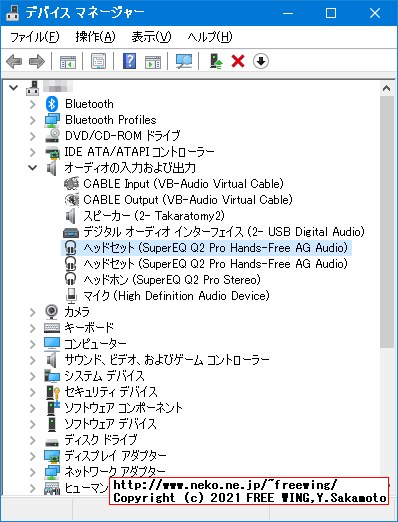Click the Forward arrow toolbar icon
398x522 pixels.
click(x=37, y=62)
